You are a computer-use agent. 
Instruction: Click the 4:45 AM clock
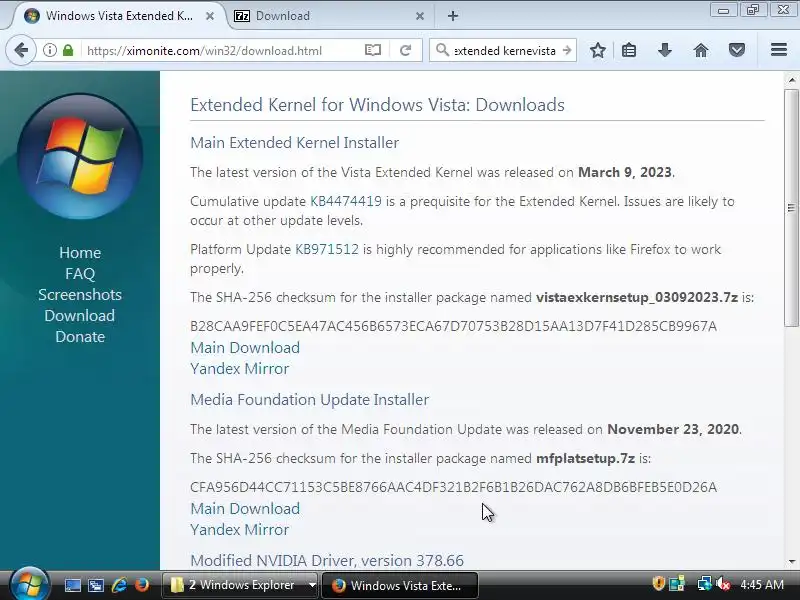click(762, 584)
